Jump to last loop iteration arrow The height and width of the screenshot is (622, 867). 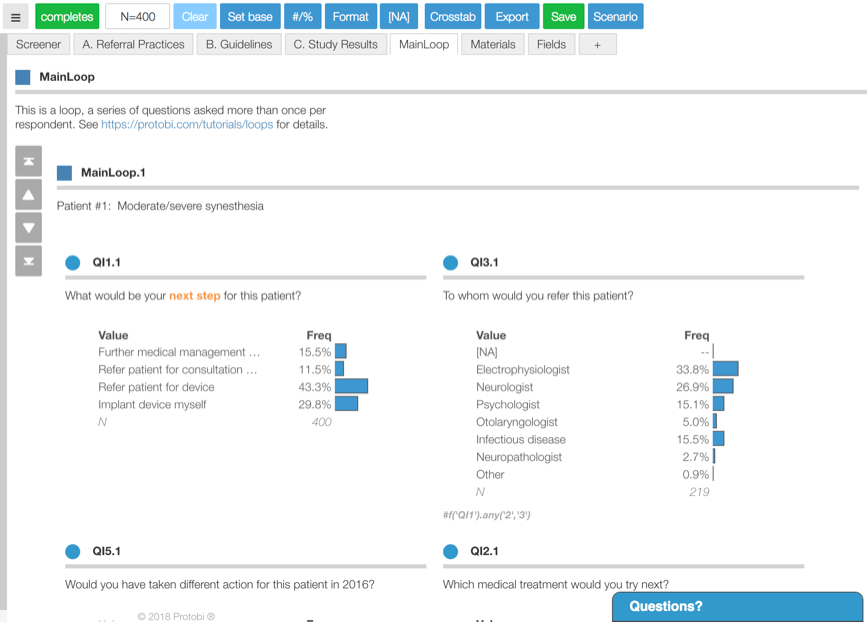point(28,260)
